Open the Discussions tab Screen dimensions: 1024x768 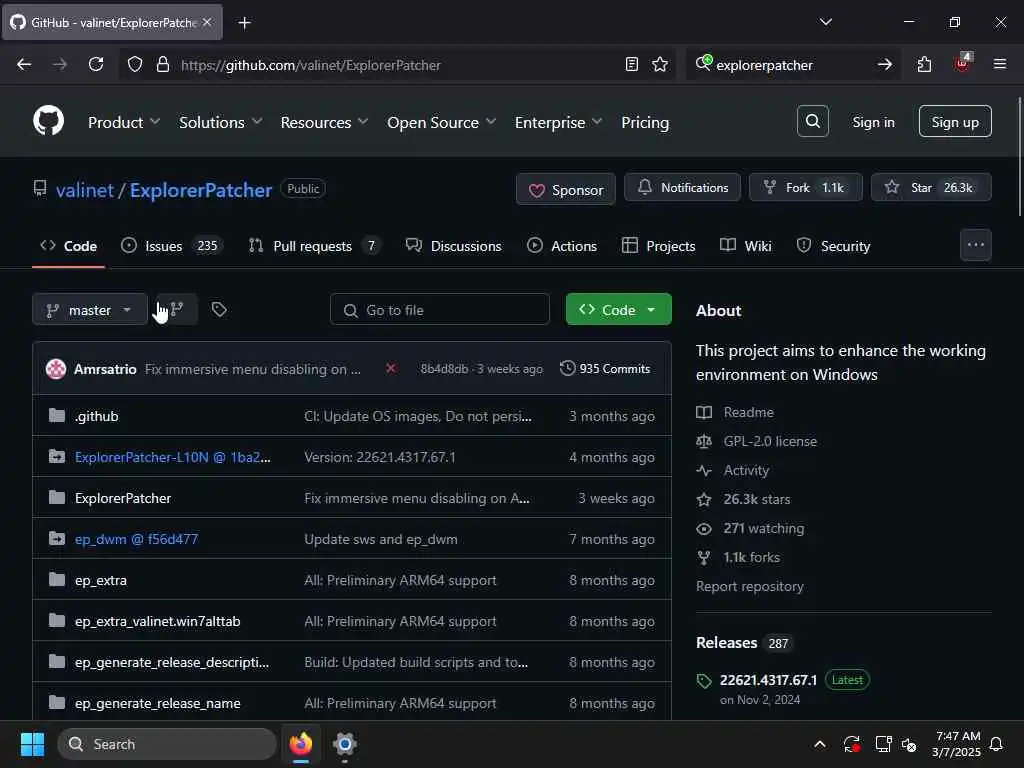tap(453, 246)
